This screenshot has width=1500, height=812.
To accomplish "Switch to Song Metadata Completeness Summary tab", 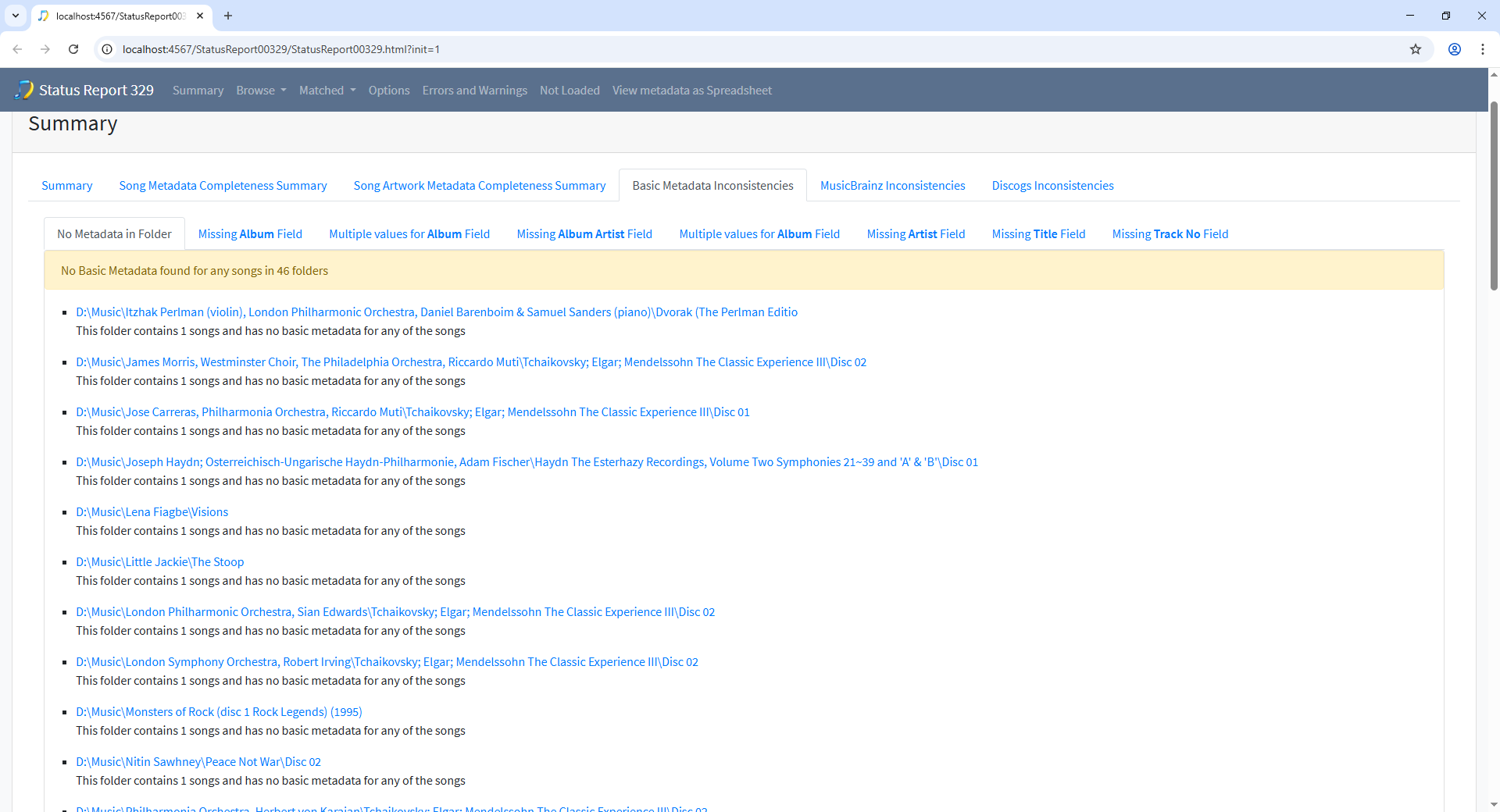I will [223, 186].
